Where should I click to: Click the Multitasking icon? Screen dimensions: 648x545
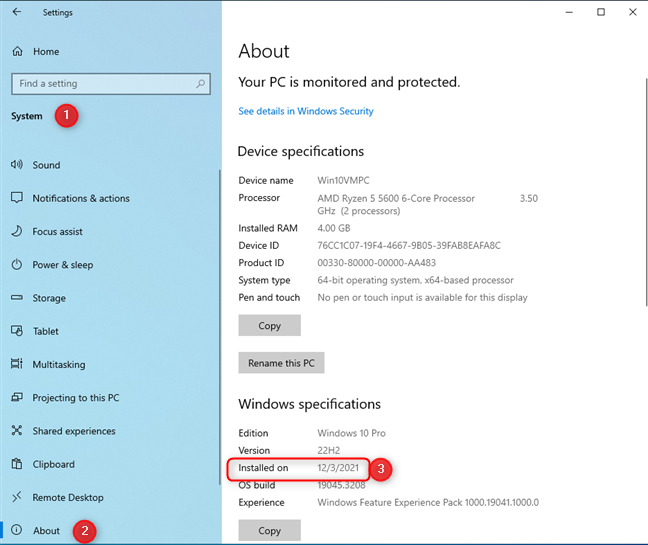pos(17,364)
